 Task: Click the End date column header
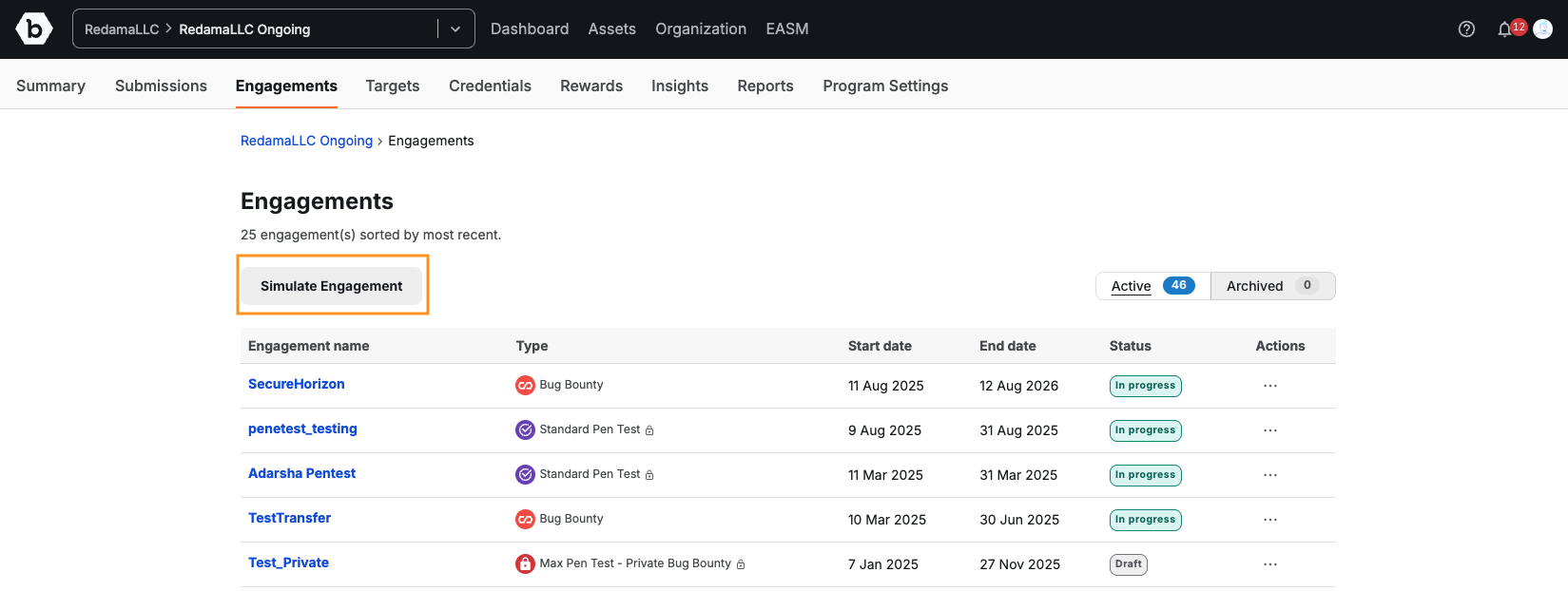(1008, 346)
